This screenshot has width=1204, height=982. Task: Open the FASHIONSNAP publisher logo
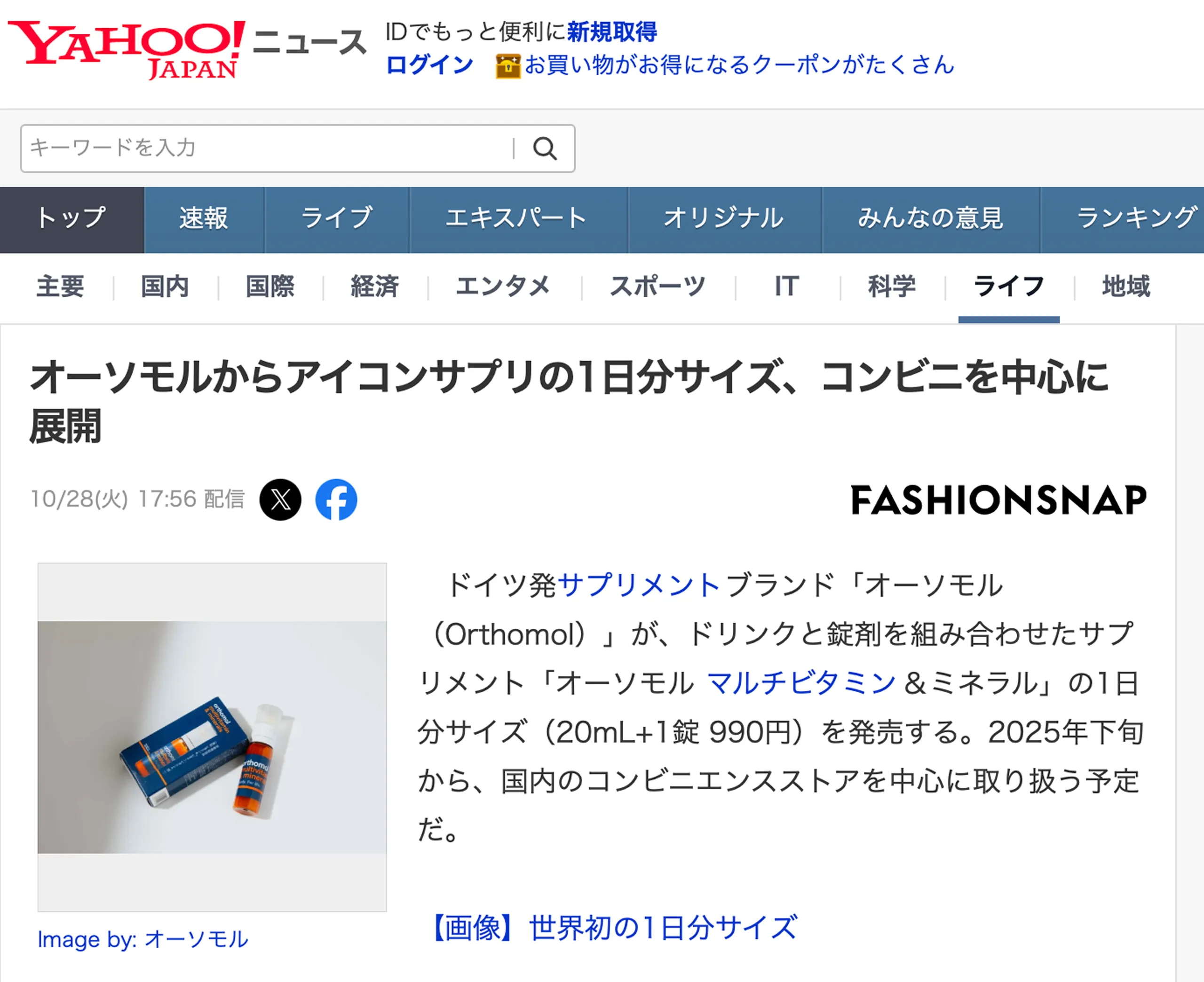[x=999, y=500]
